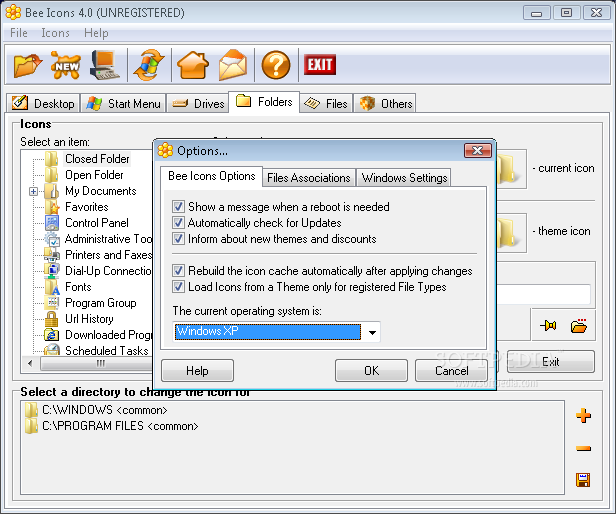Click the Control Panel icon in tree

52,223
